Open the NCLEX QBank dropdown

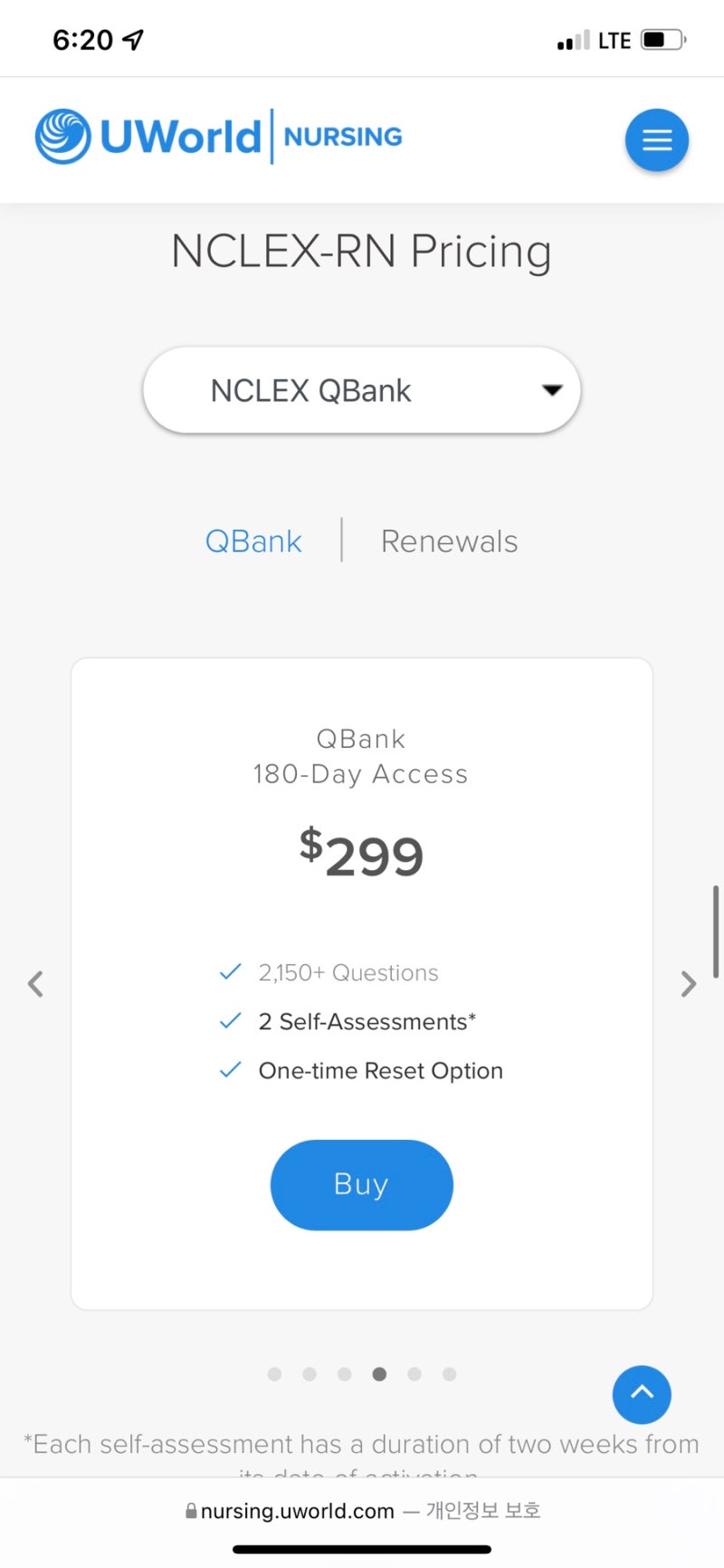point(362,390)
